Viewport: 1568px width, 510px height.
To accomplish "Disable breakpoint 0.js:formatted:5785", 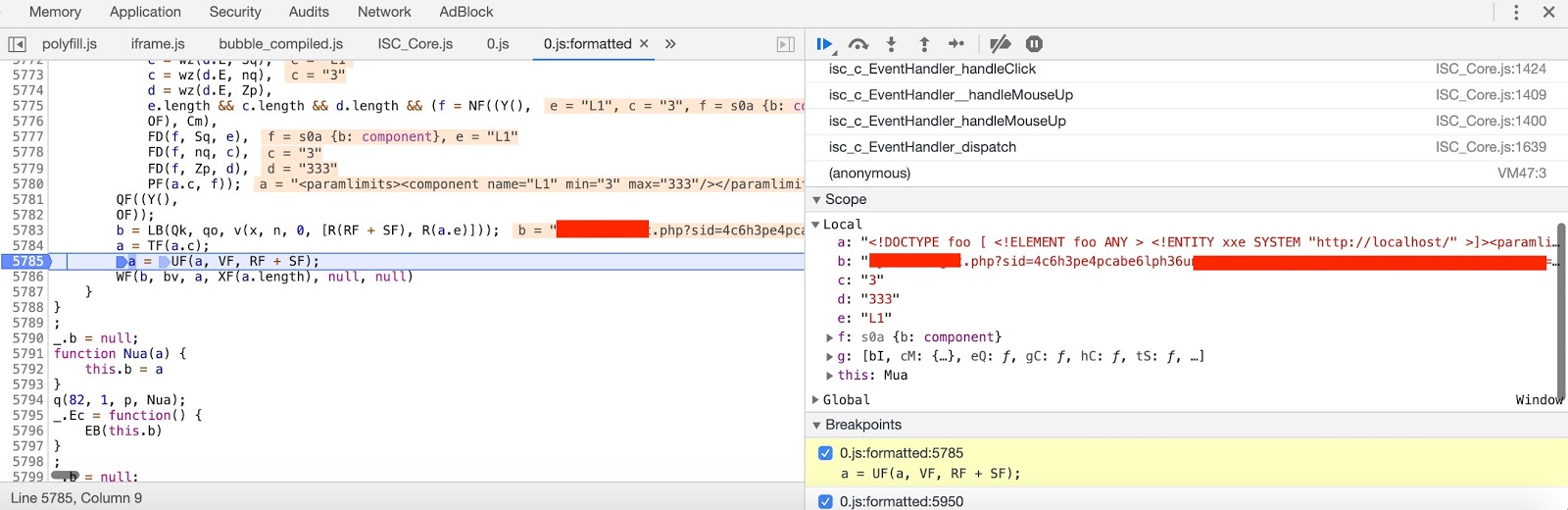I will [x=825, y=453].
